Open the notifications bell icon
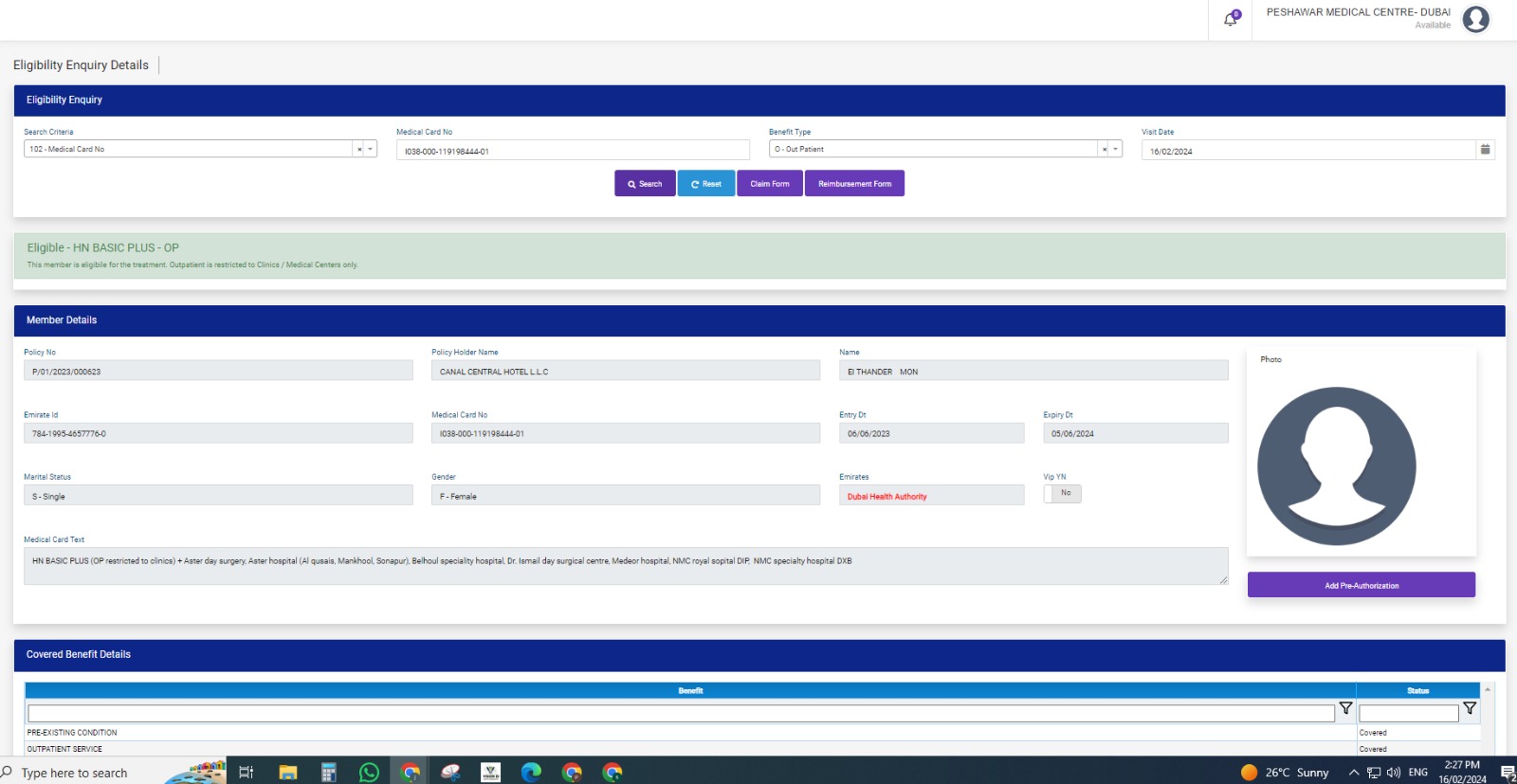This screenshot has width=1517, height=784. click(x=1230, y=19)
